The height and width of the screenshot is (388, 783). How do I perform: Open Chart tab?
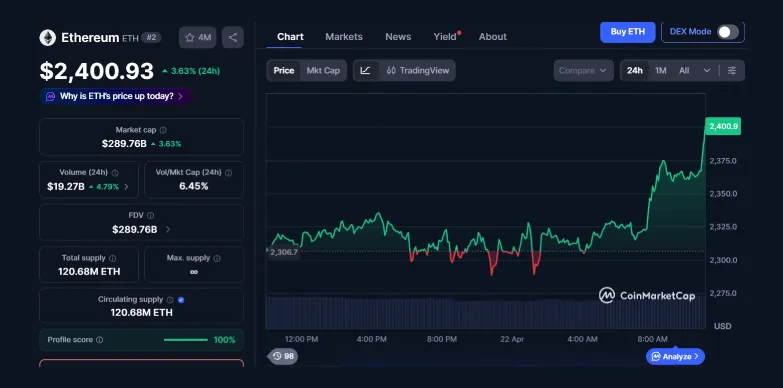[290, 36]
